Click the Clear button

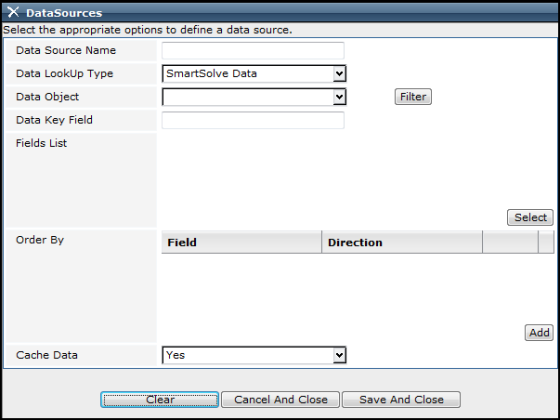point(160,399)
